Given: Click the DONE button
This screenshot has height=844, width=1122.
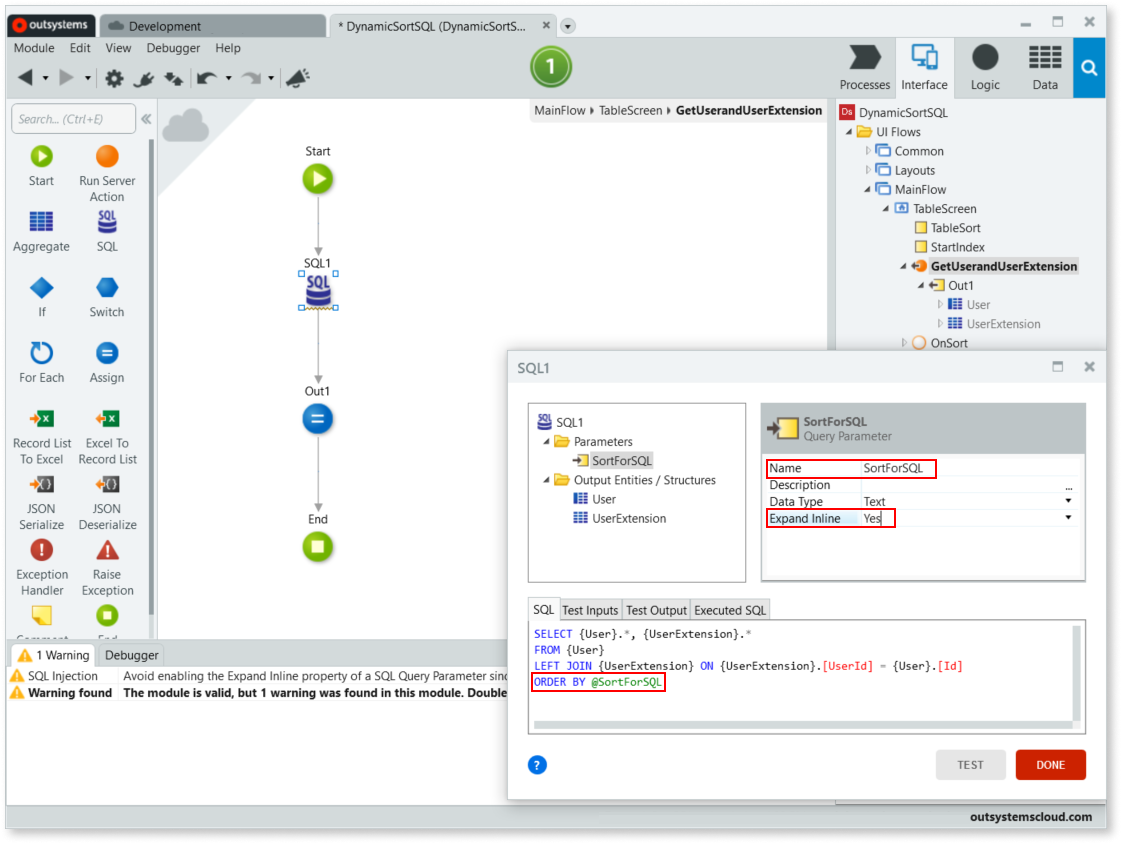Looking at the screenshot, I should tap(1050, 765).
